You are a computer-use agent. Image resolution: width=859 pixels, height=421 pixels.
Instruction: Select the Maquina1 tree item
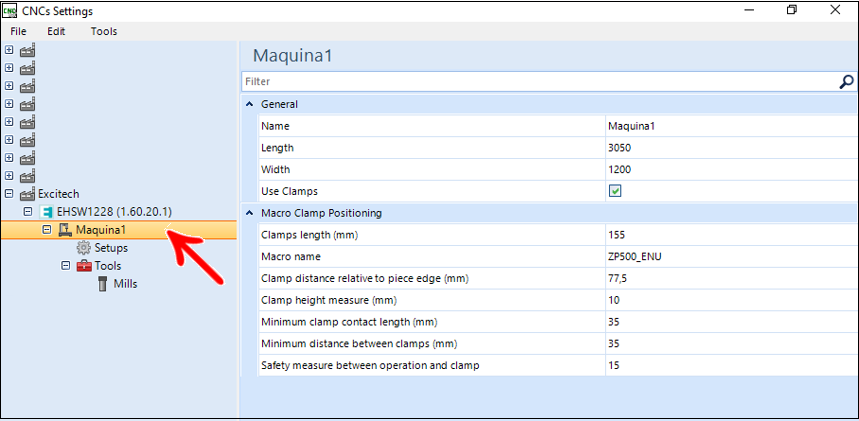(x=101, y=230)
